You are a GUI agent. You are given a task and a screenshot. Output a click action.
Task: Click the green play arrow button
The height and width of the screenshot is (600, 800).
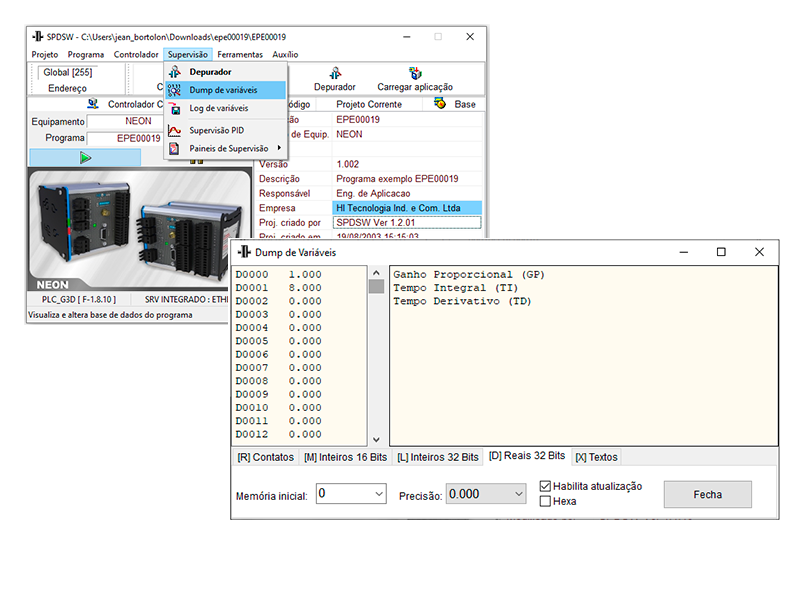pyautogui.click(x=85, y=158)
